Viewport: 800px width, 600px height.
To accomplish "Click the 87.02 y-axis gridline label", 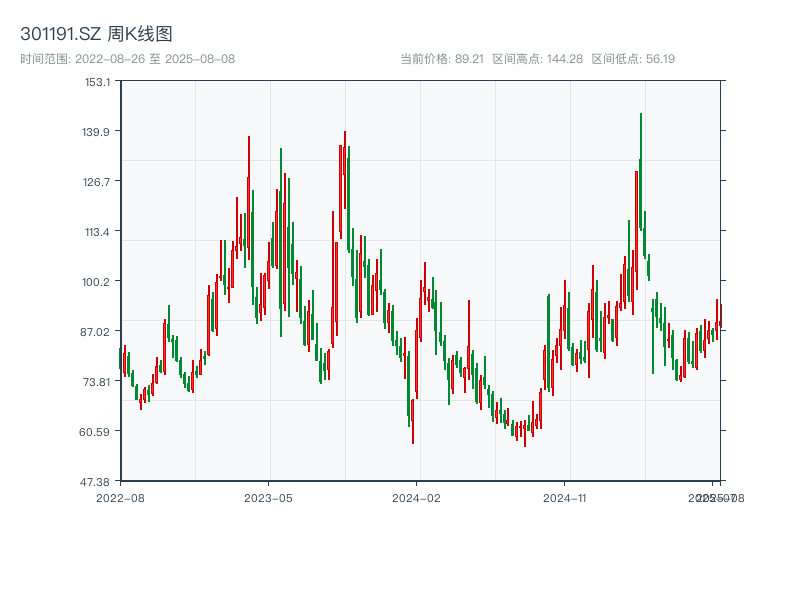I will click(x=92, y=331).
